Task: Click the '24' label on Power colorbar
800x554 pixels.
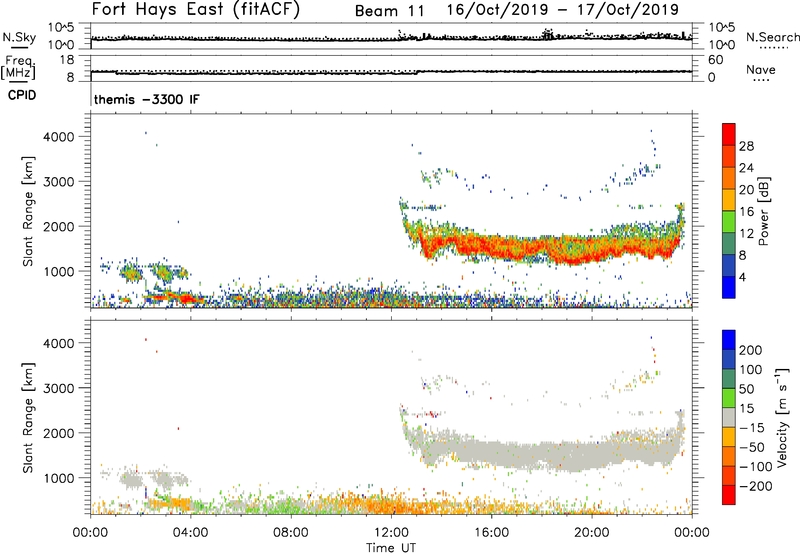Action: tap(746, 168)
